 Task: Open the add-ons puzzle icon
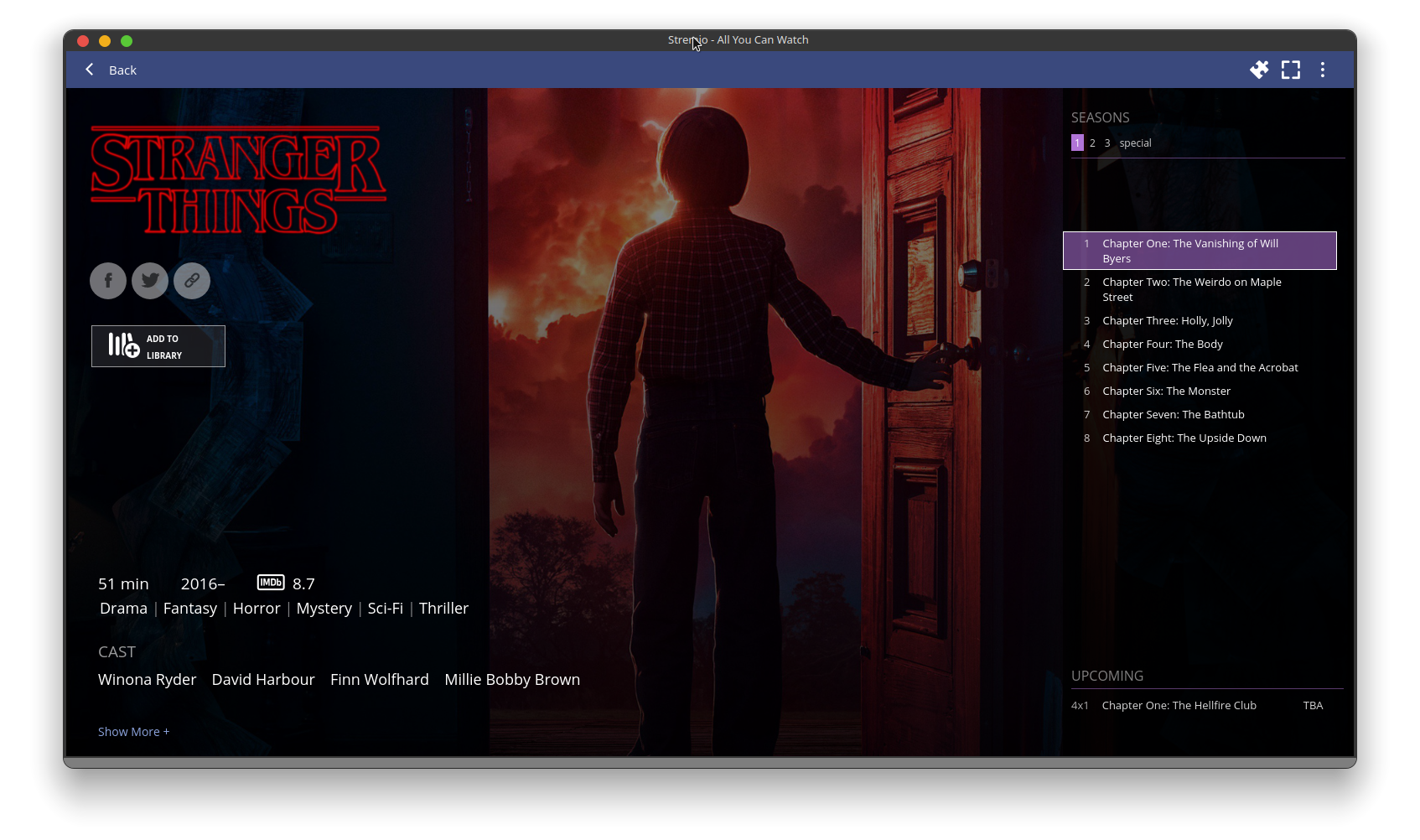[x=1259, y=70]
